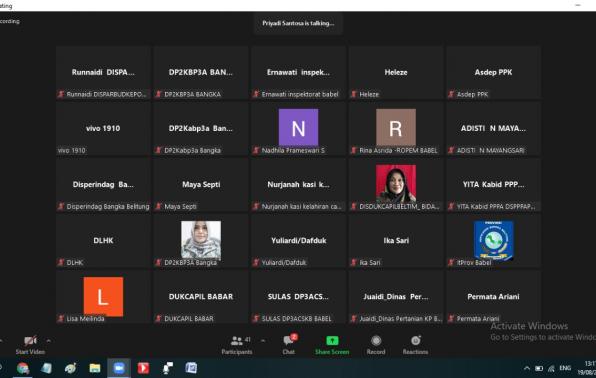Select the Yuliardi/Dafduk participant tile

coord(298,241)
